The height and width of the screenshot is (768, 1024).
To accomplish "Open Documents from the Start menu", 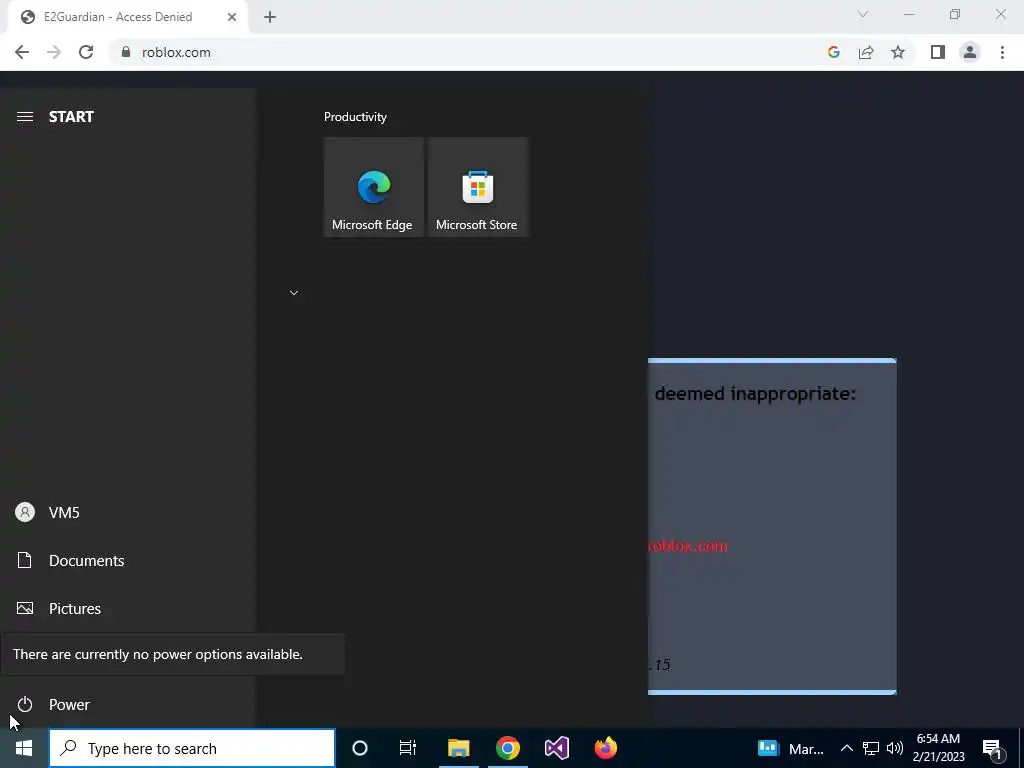I will tap(127, 560).
